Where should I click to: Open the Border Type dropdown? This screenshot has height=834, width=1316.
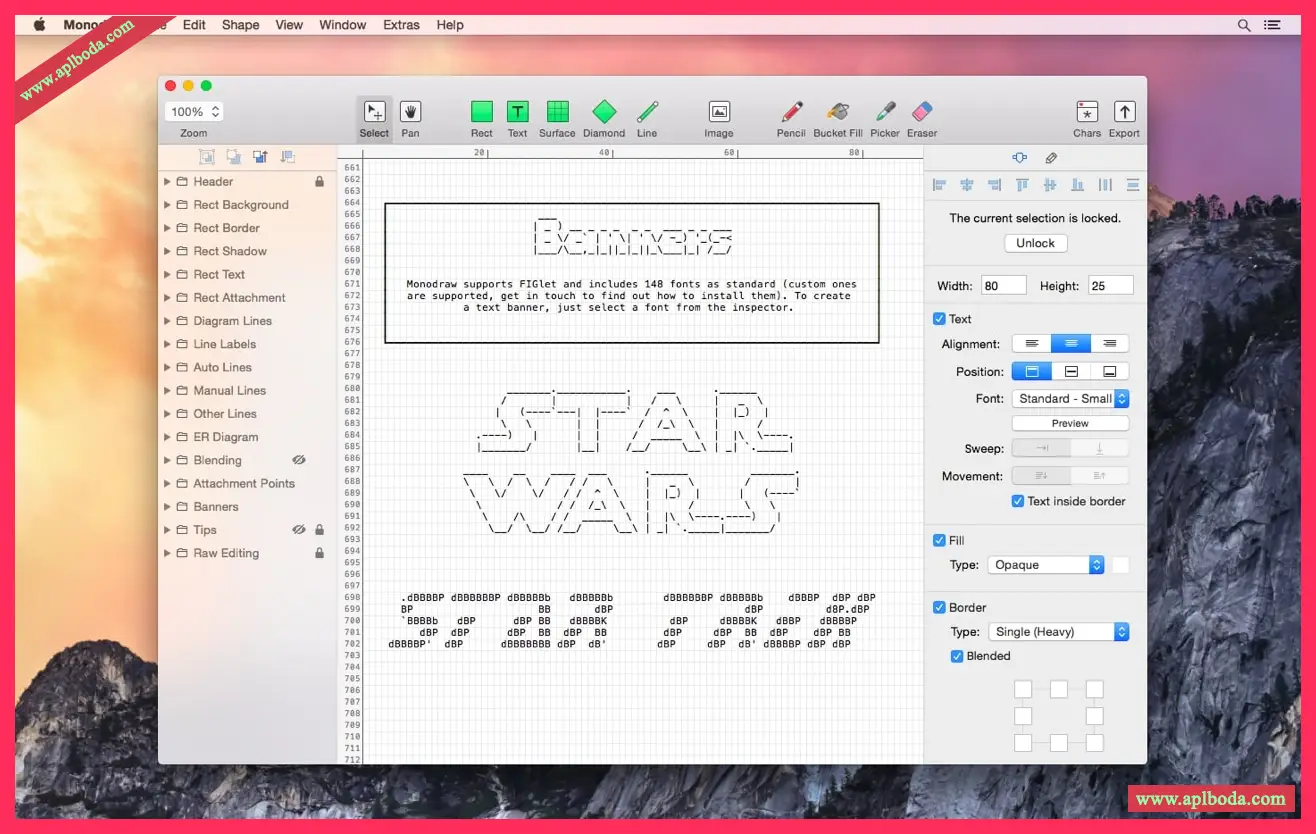(1058, 632)
